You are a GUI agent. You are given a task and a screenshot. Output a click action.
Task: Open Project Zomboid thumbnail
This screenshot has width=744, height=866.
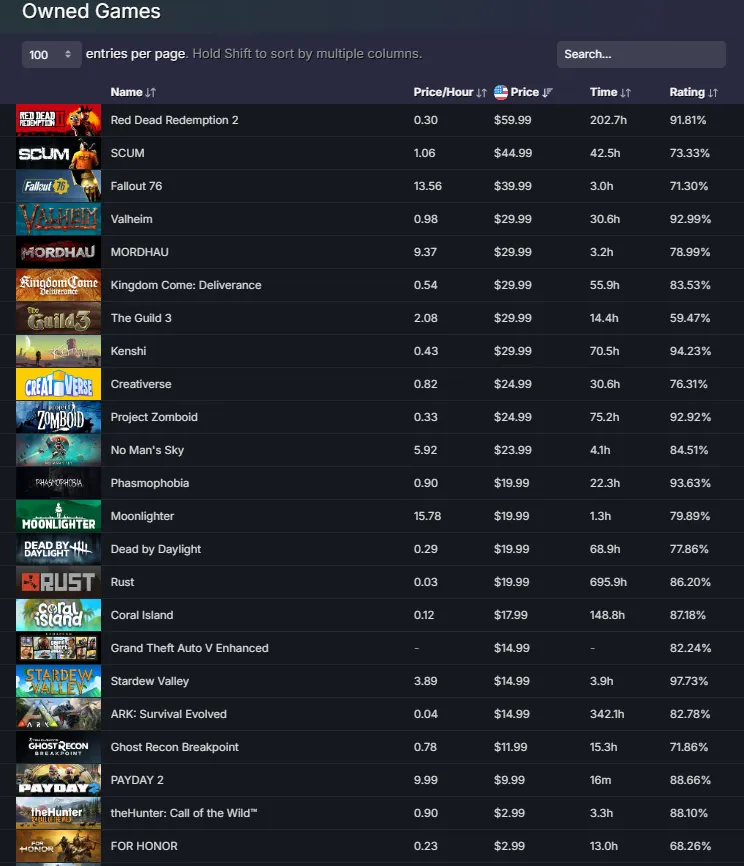coord(59,417)
